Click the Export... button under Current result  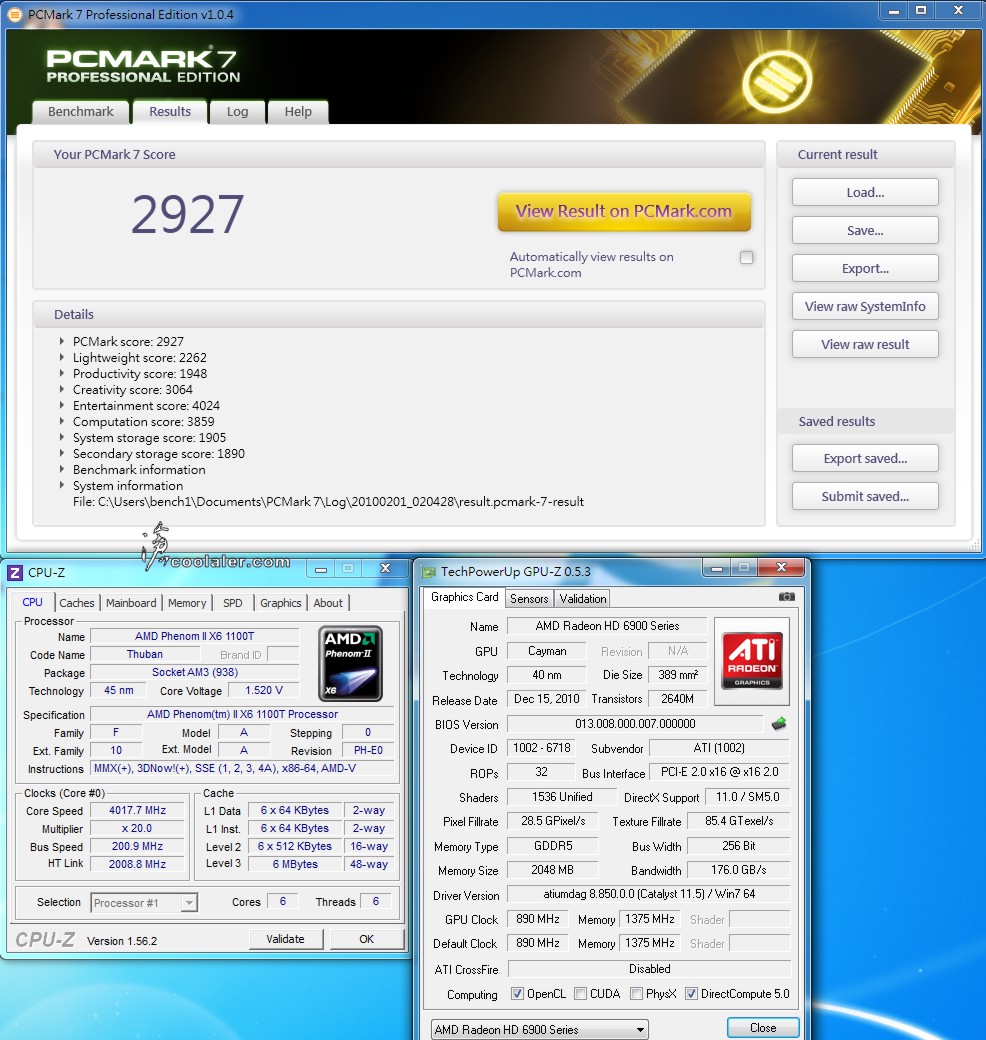pyautogui.click(x=865, y=269)
